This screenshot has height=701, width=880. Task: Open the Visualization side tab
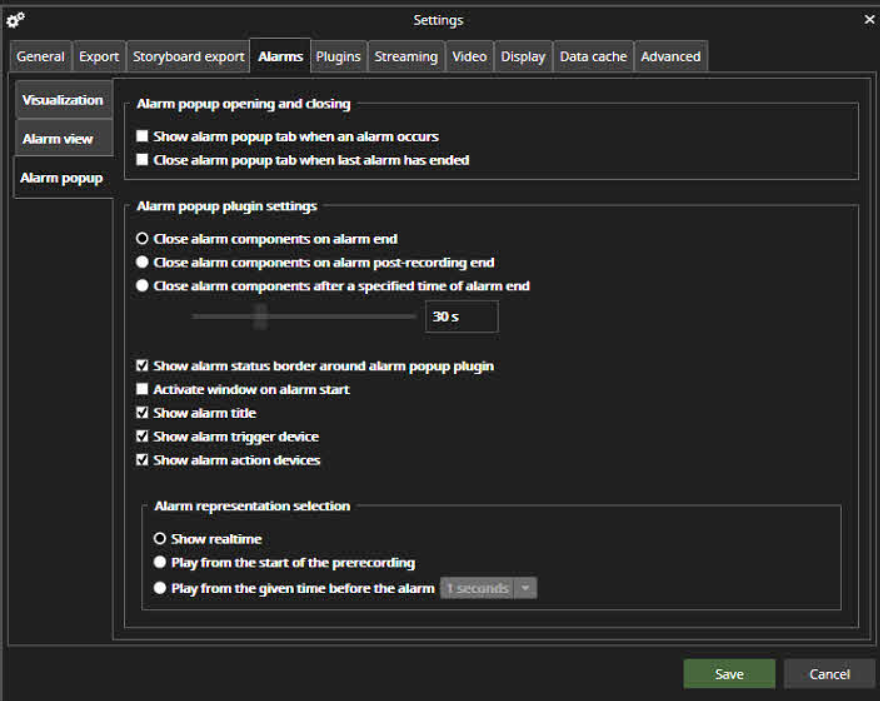tap(62, 100)
